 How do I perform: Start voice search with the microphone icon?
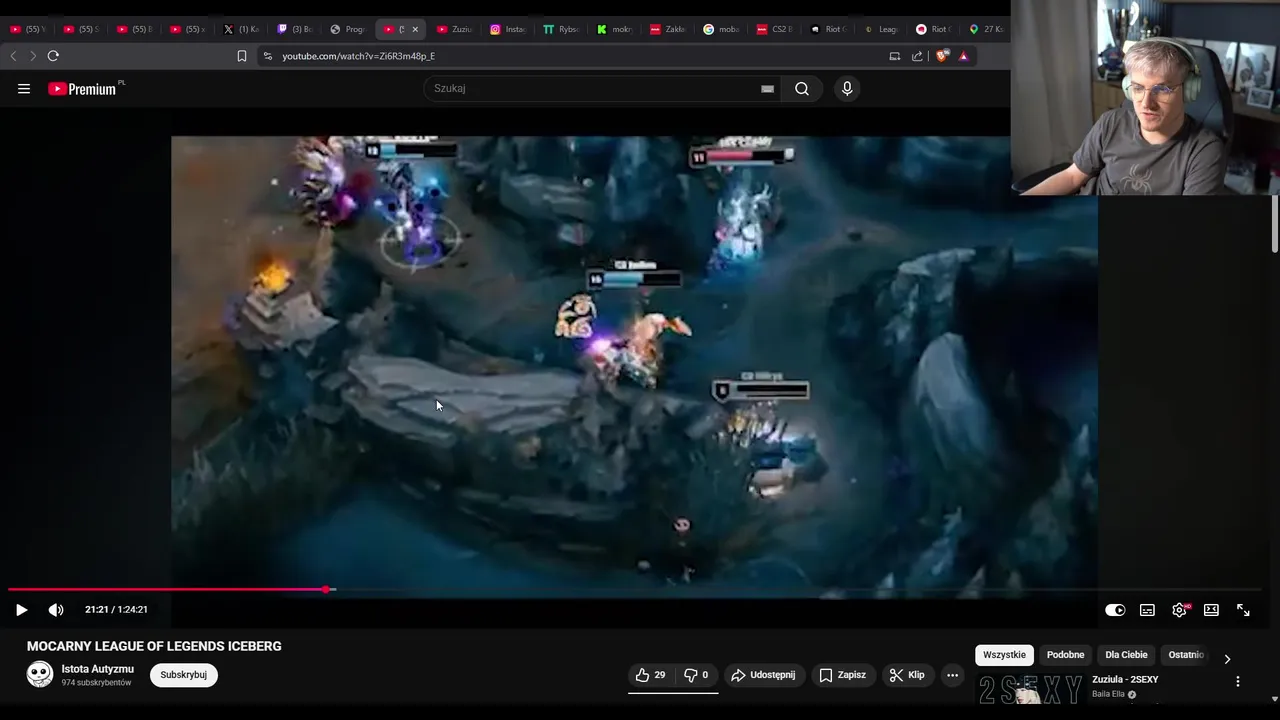tap(847, 89)
